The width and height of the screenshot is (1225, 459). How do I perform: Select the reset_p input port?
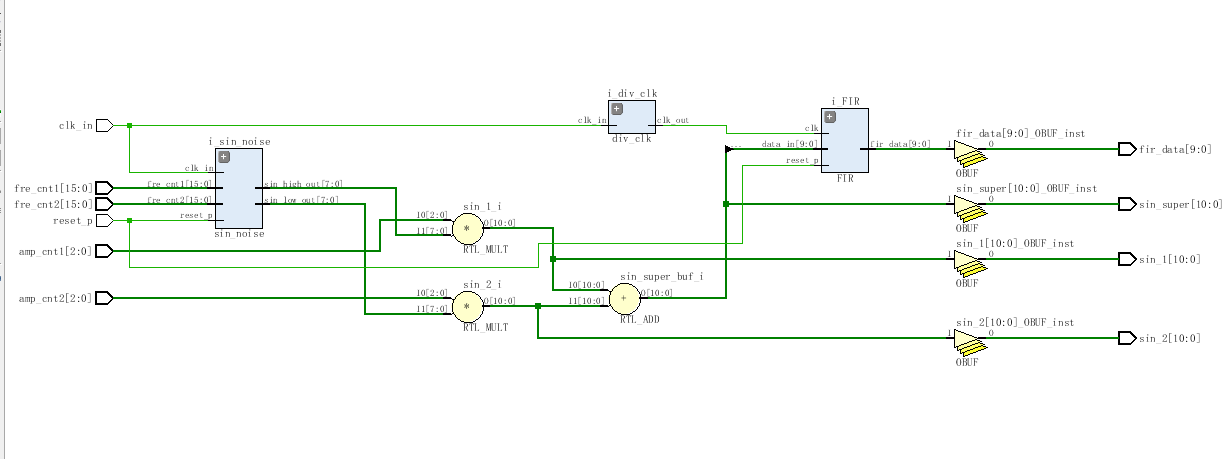click(104, 220)
